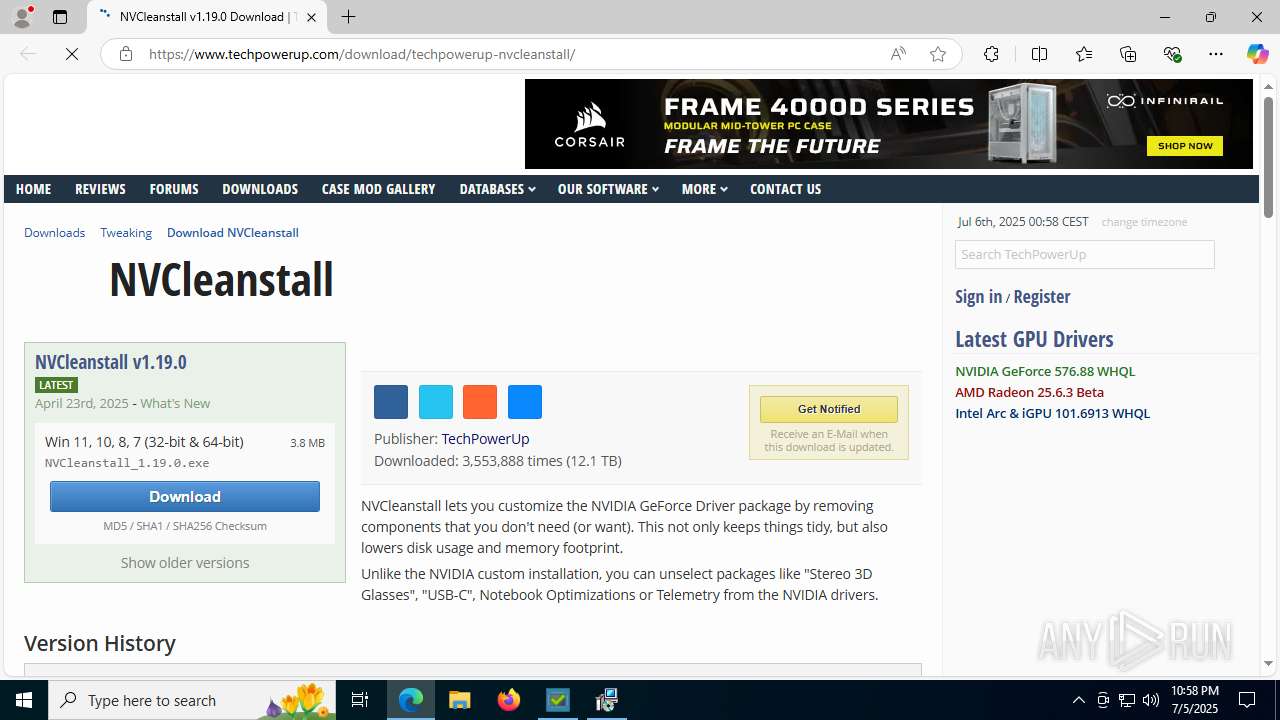1280x720 pixels.
Task: Click the browser address bar URL
Action: coord(362,54)
